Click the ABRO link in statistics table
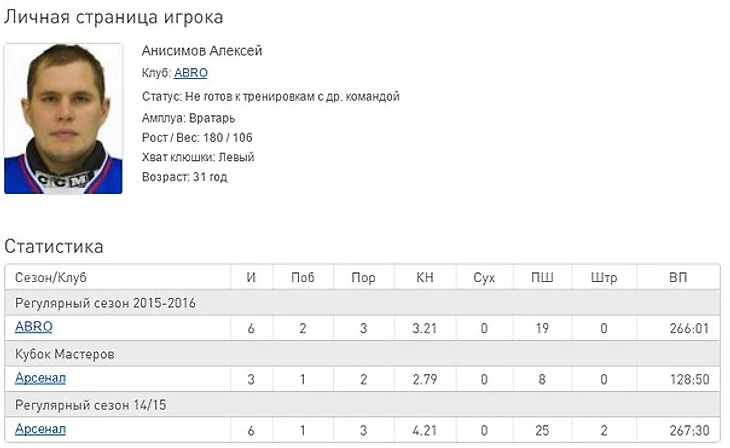 (34, 327)
